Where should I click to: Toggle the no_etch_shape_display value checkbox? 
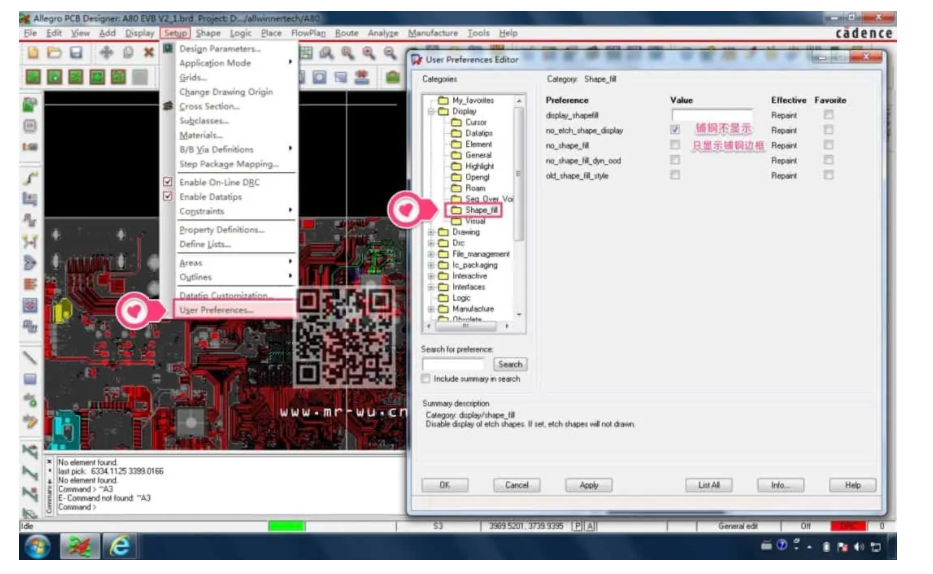pyautogui.click(x=675, y=129)
